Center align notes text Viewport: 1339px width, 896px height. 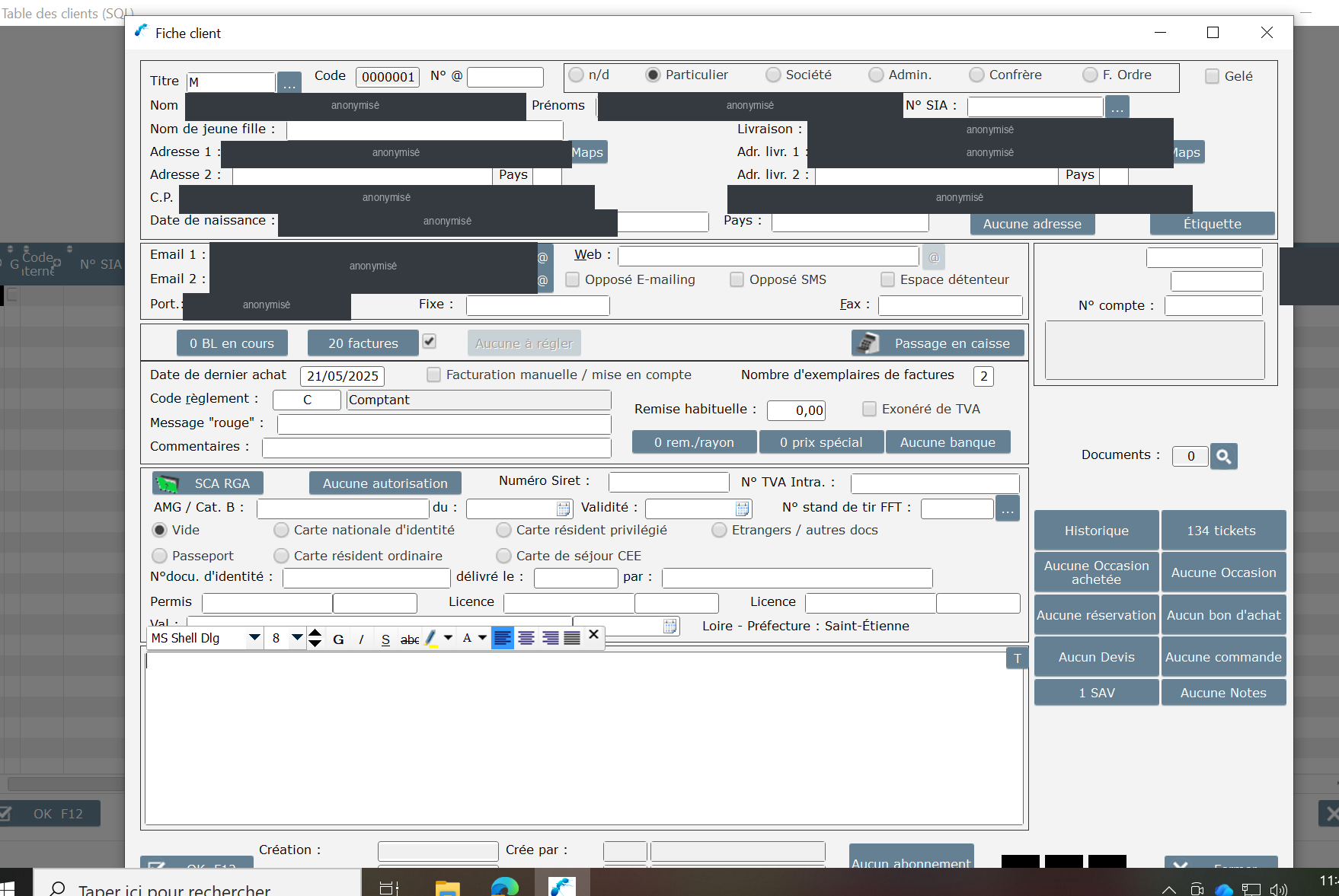[x=526, y=638]
